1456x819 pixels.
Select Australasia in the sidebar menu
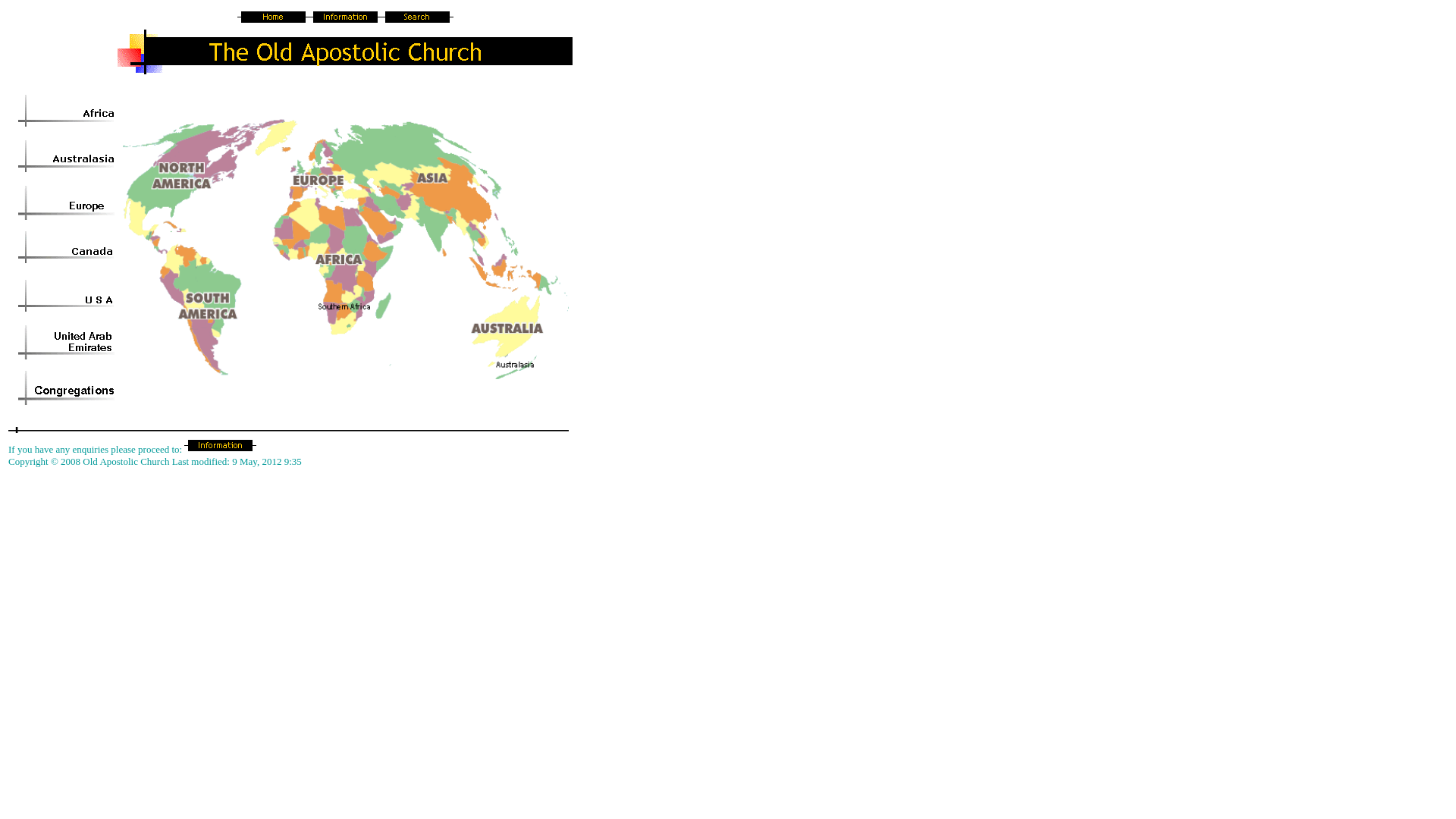tap(67, 157)
